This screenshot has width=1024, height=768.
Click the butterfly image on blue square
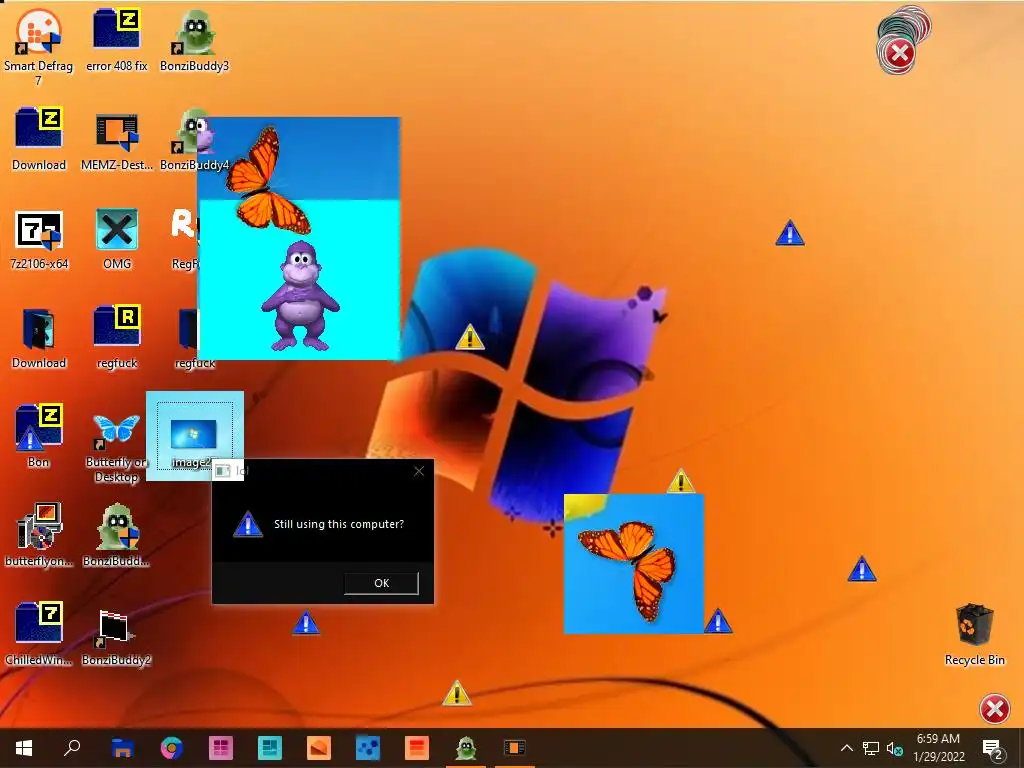click(633, 564)
